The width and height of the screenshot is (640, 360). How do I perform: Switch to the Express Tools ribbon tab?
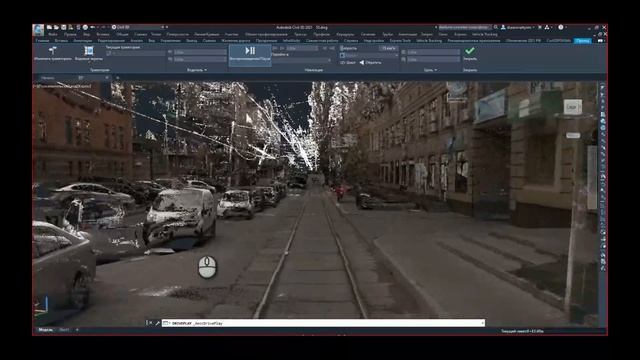(400, 40)
